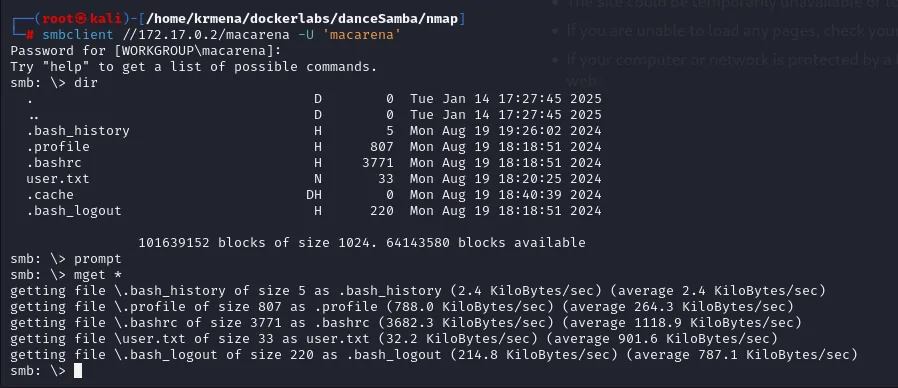Click the getting file \.bashrc output line
The width and height of the screenshot is (898, 388).
(406, 323)
